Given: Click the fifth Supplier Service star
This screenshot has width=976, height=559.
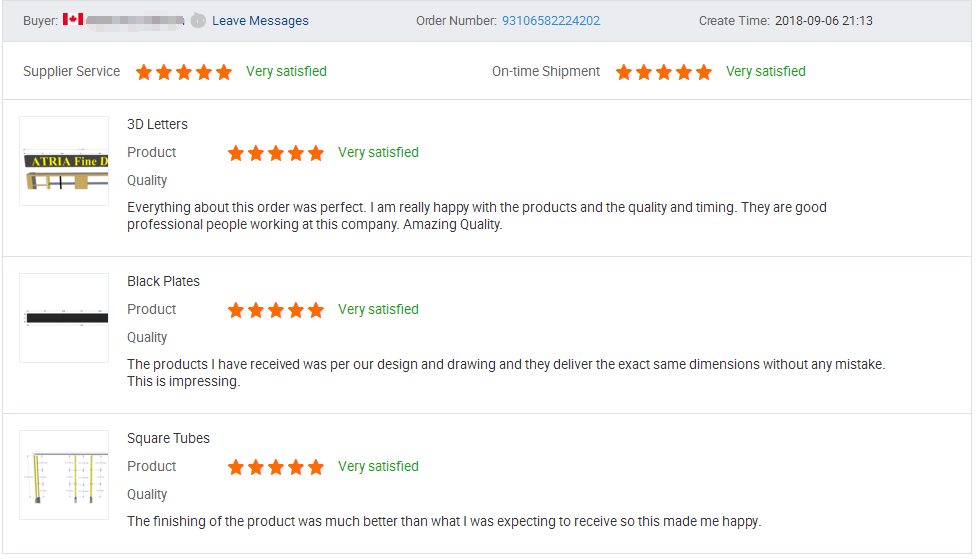Looking at the screenshot, I should tap(223, 72).
